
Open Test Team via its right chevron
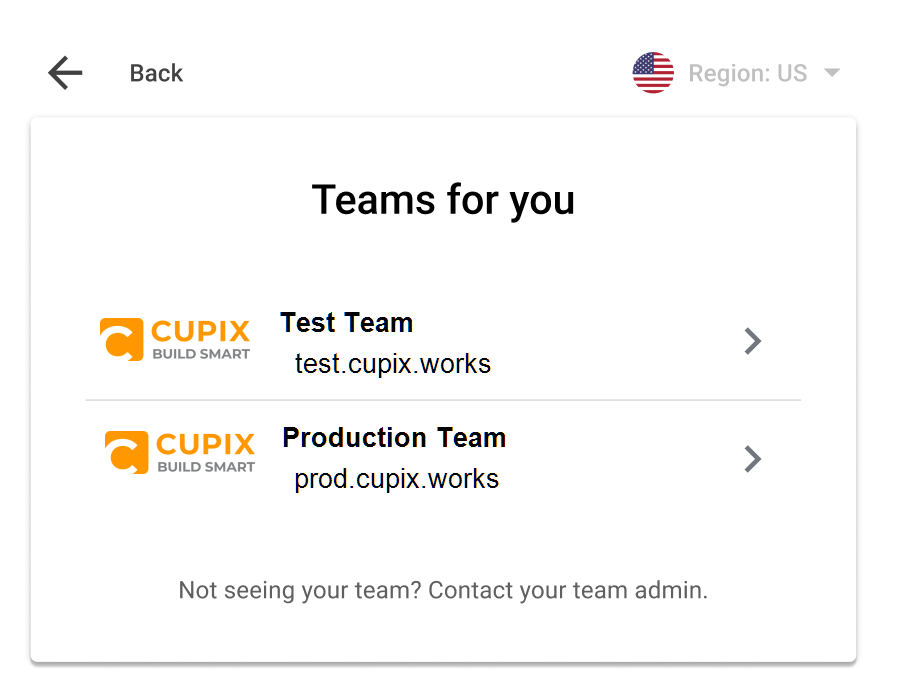[752, 342]
